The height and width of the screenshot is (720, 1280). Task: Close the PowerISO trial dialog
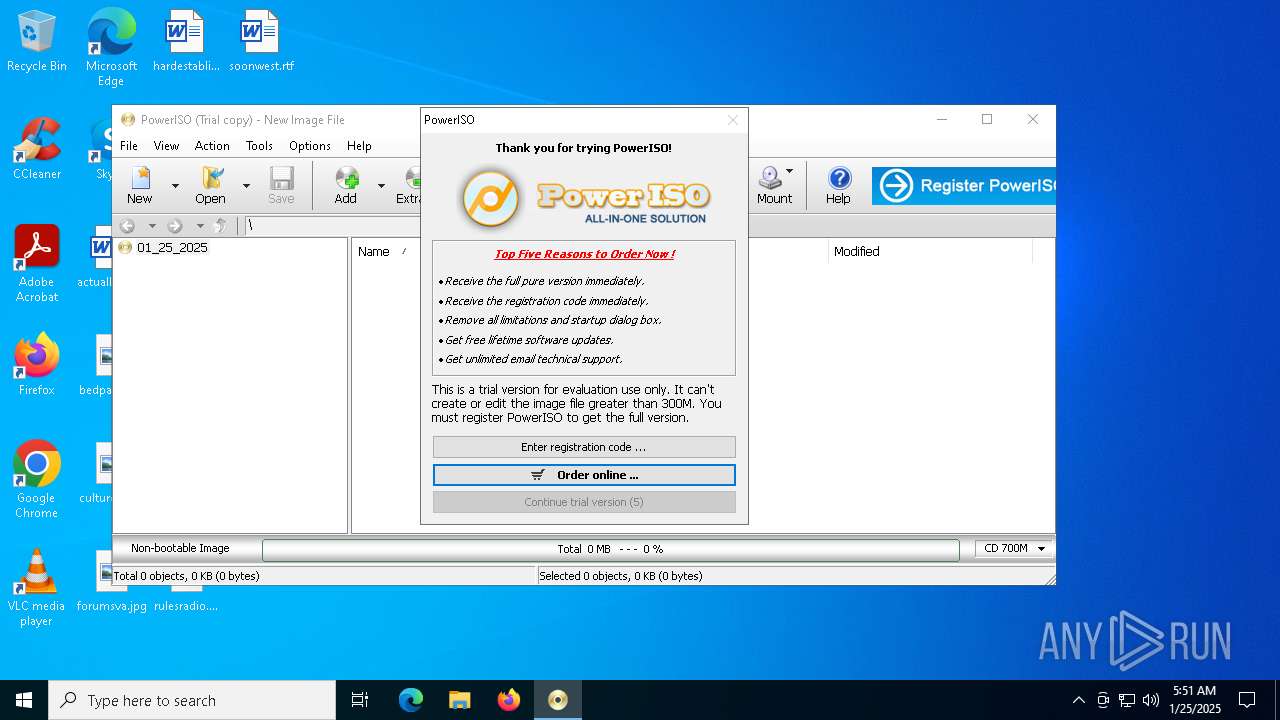[x=733, y=120]
